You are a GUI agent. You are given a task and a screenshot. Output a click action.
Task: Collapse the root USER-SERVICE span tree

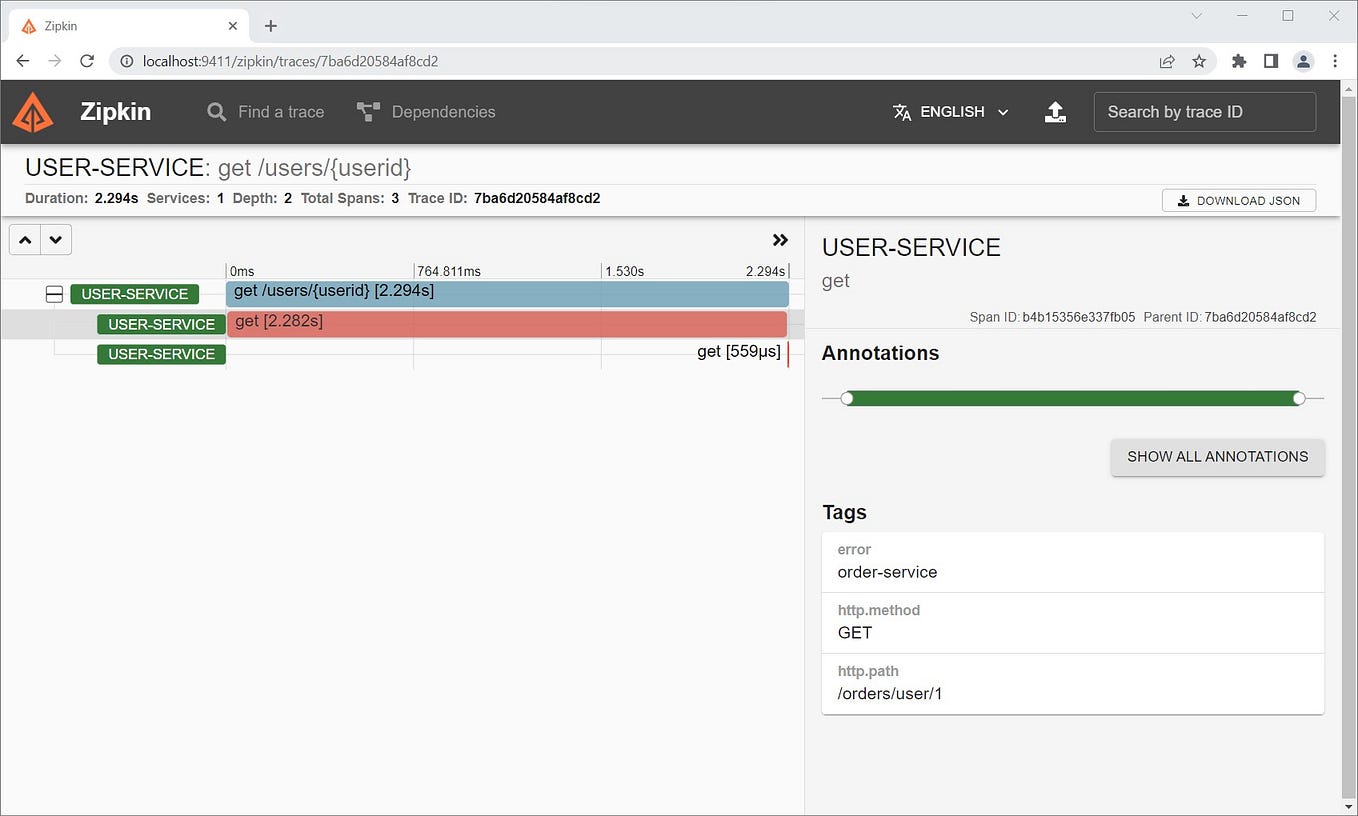coord(54,293)
